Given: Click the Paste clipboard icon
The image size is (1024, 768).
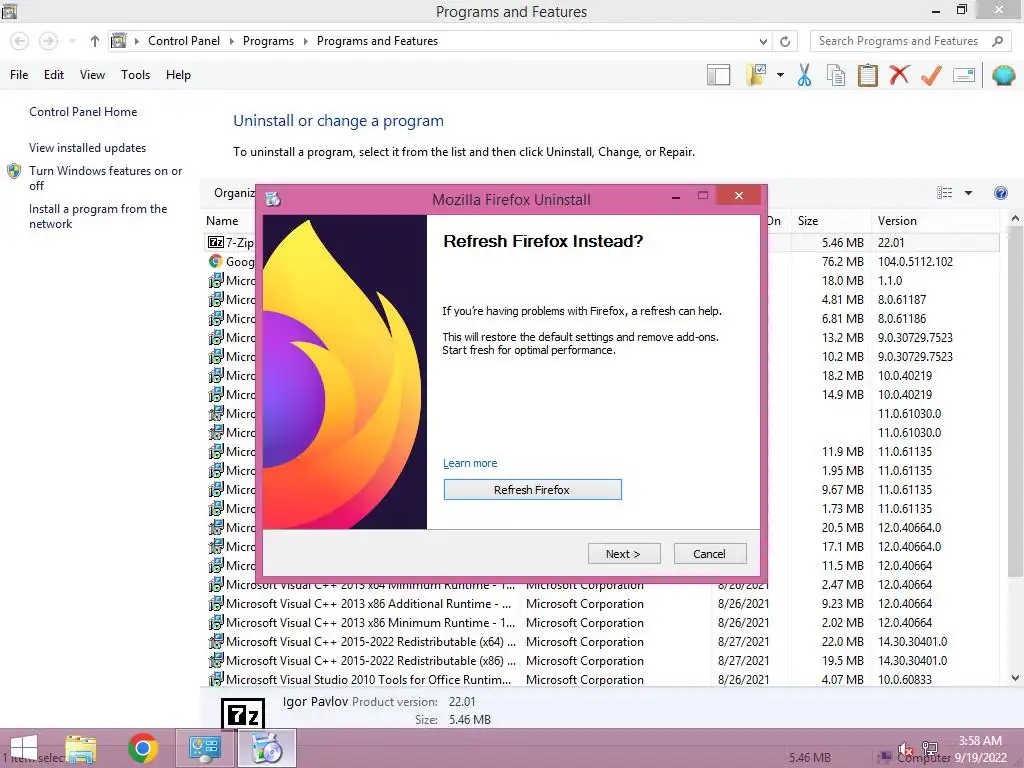Looking at the screenshot, I should click(x=867, y=75).
